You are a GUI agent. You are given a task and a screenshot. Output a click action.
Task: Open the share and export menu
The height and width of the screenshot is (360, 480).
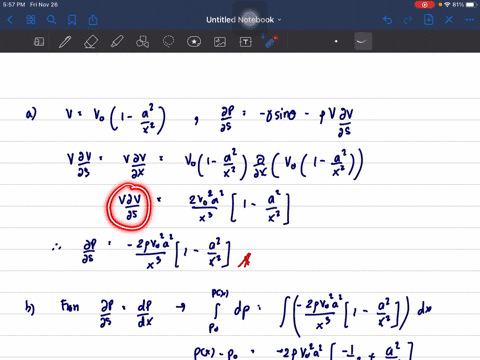coord(93,20)
